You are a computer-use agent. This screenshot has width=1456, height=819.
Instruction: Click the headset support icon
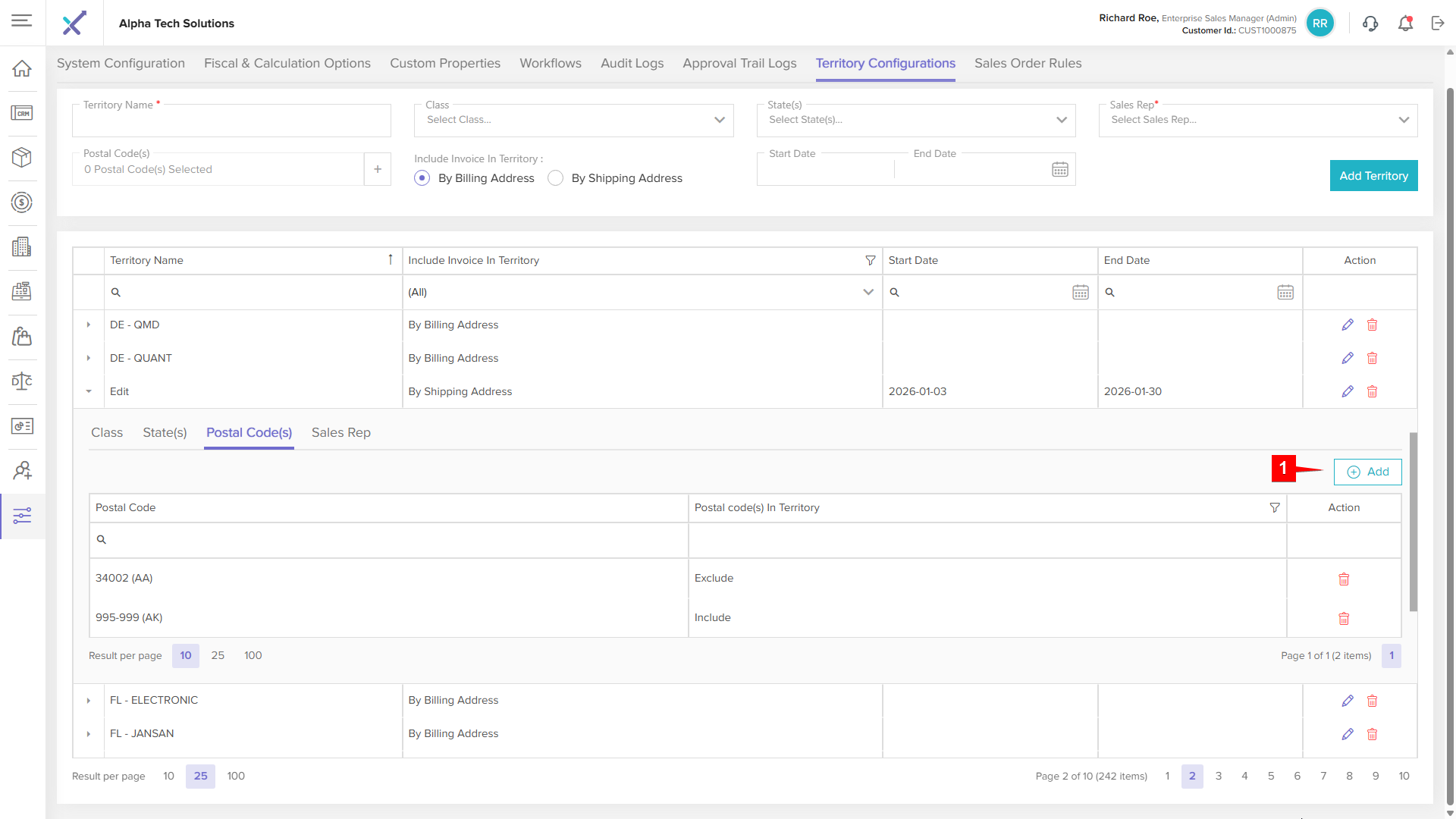(1370, 24)
